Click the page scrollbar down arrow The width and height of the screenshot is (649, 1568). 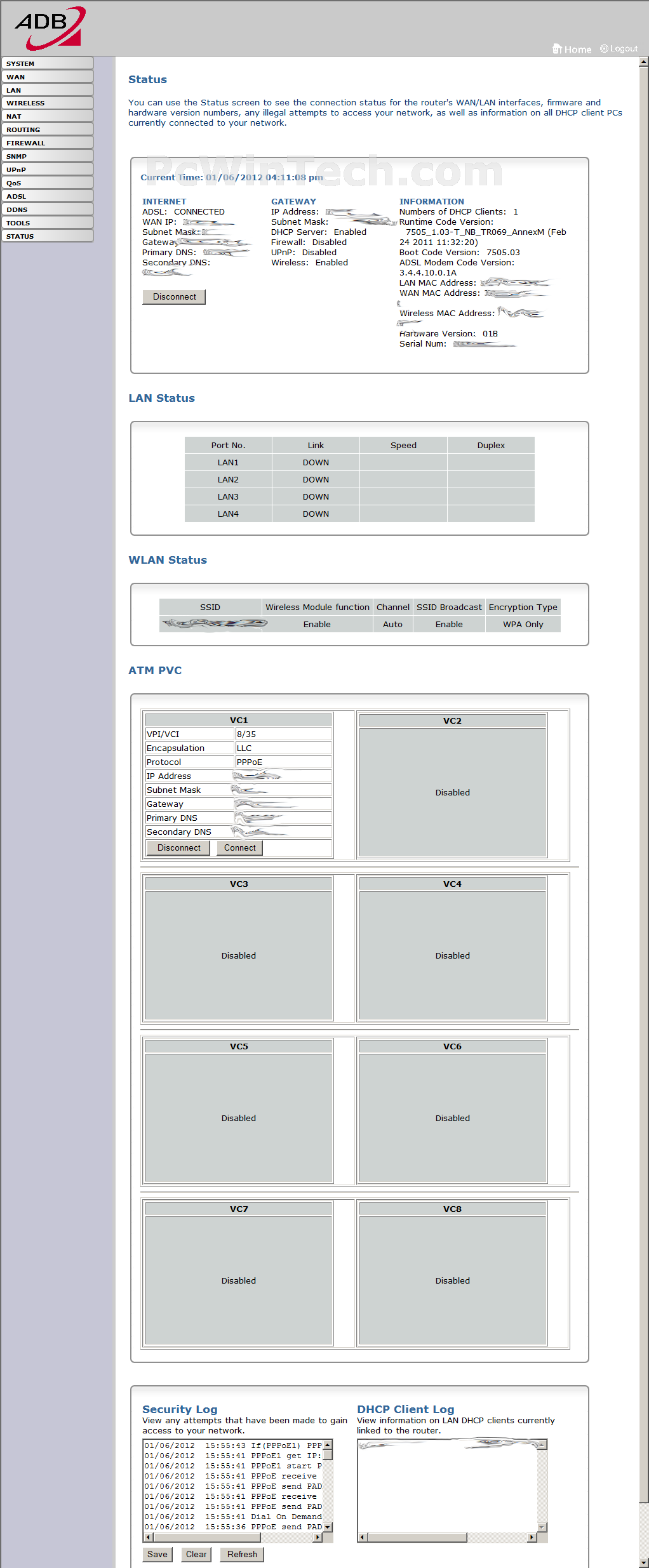[644, 1562]
